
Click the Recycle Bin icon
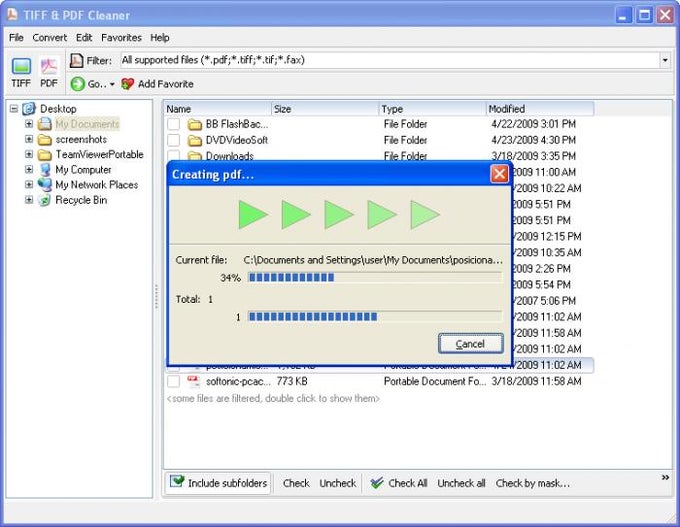click(x=45, y=200)
